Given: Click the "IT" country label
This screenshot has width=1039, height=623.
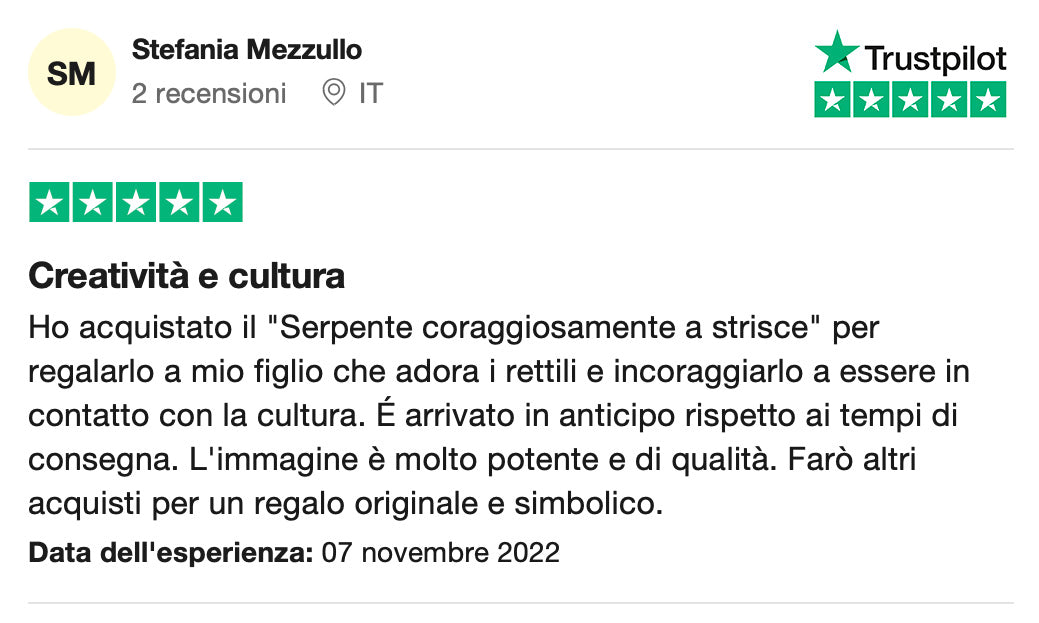Looking at the screenshot, I should tap(371, 93).
